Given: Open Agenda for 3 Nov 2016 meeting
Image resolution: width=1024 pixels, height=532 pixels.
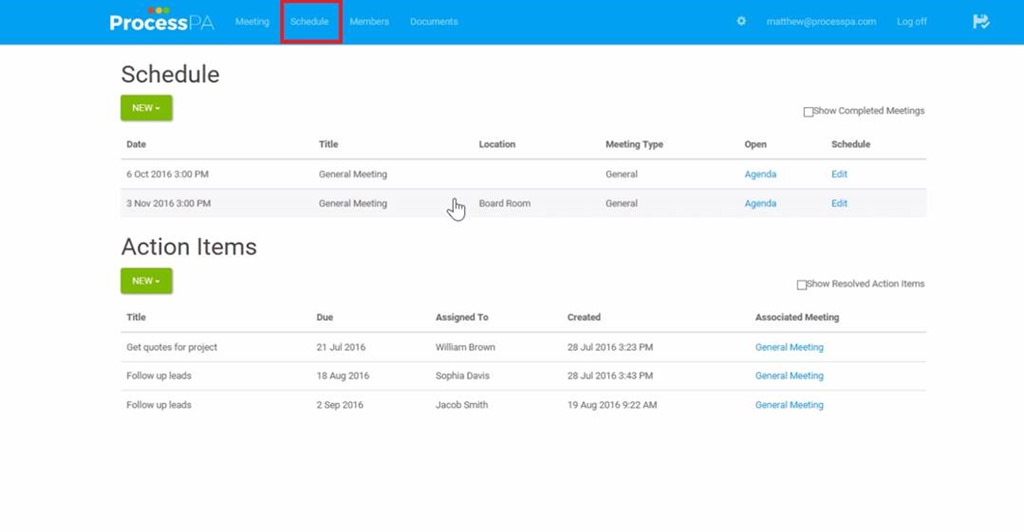Looking at the screenshot, I should (760, 203).
